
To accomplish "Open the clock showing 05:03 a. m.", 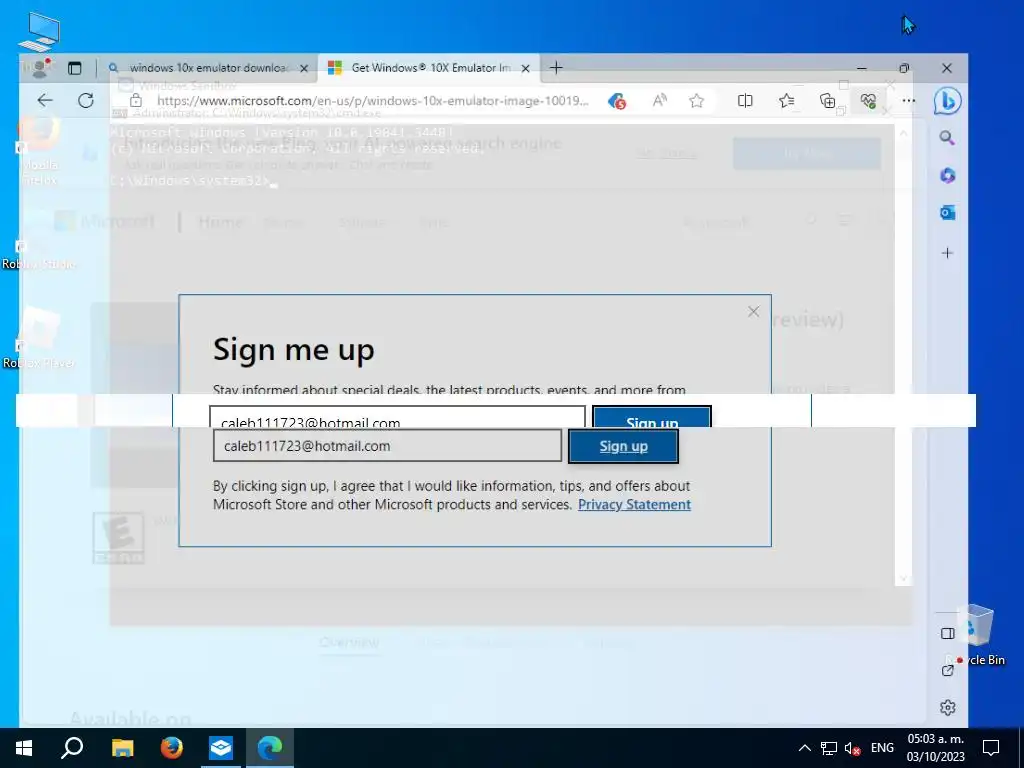I will click(935, 748).
